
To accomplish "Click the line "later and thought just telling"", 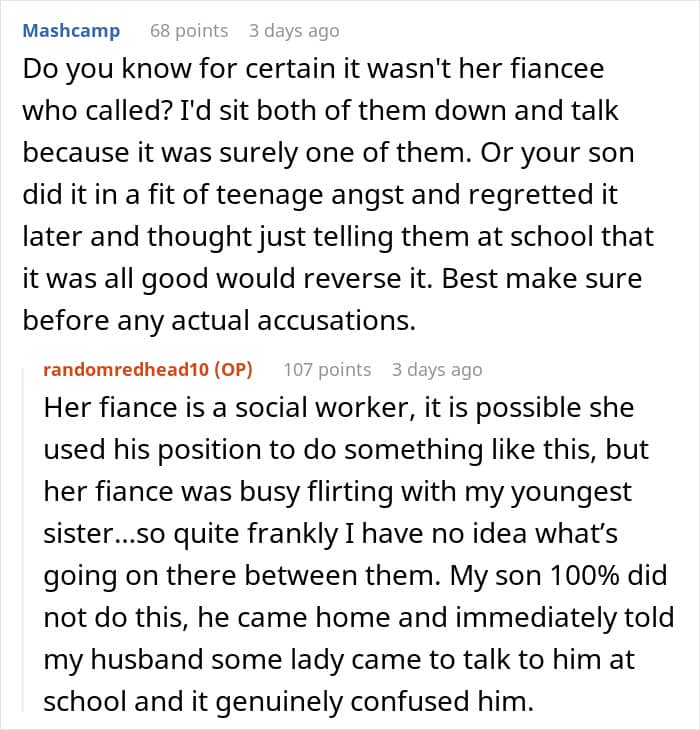I will (x=338, y=237).
